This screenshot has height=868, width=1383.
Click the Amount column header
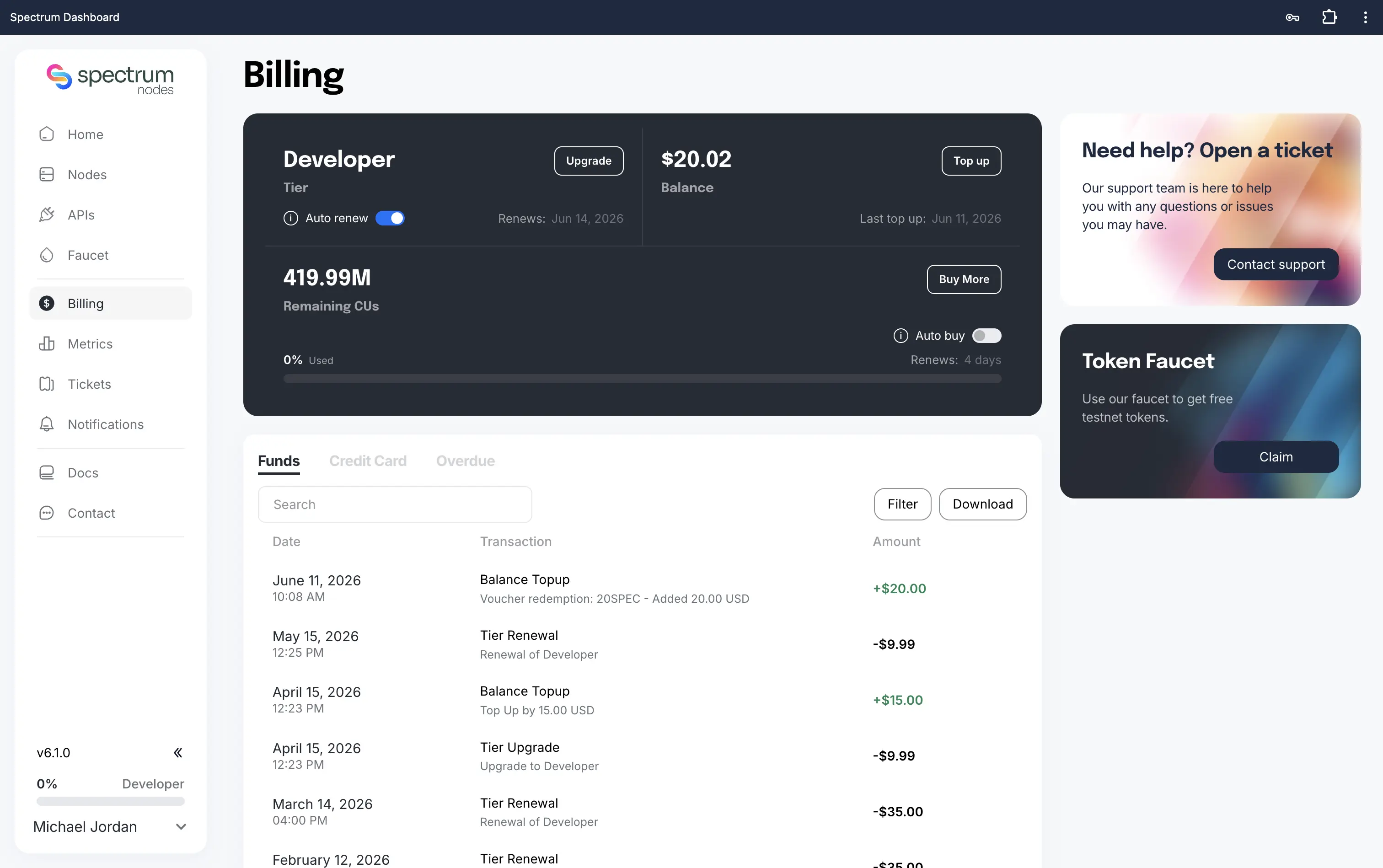tap(896, 541)
